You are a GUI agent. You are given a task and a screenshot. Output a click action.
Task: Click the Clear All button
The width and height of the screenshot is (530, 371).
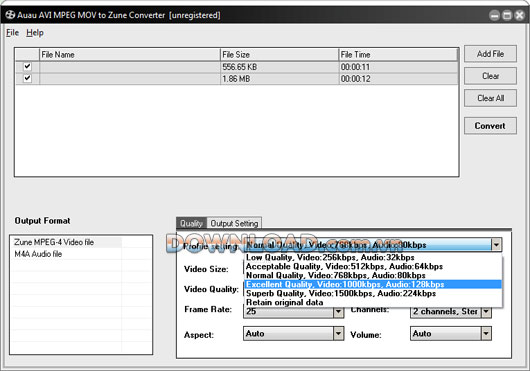(x=490, y=98)
